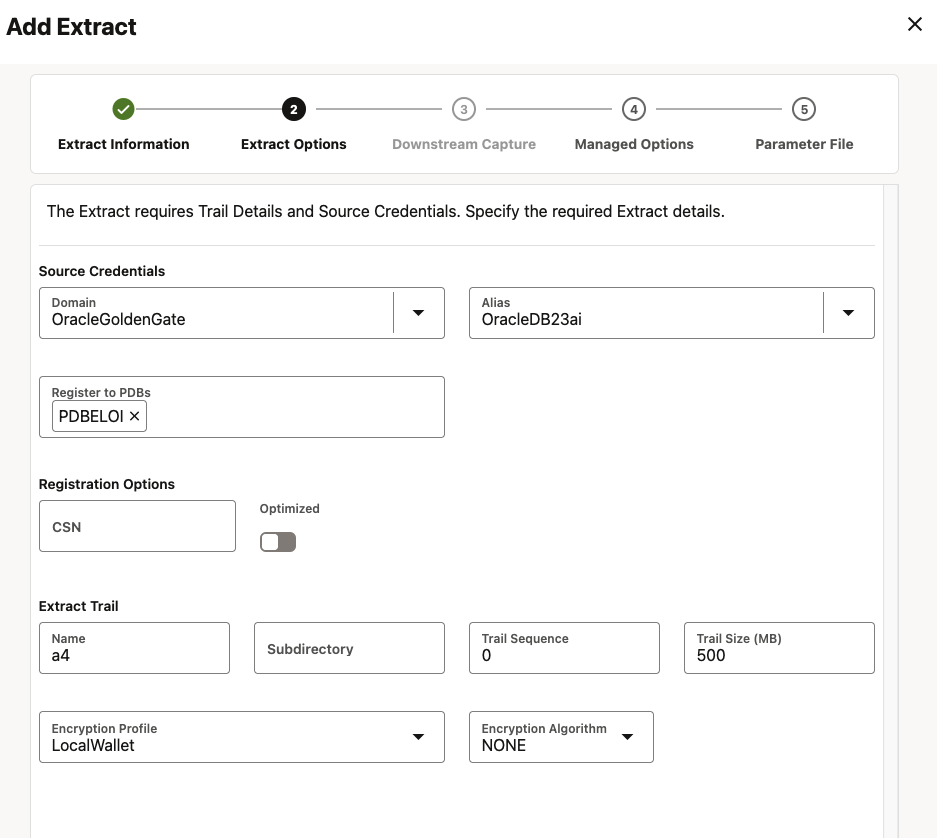Image resolution: width=937 pixels, height=838 pixels.
Task: Close the Add Extract dialog
Action: pyautogui.click(x=914, y=24)
